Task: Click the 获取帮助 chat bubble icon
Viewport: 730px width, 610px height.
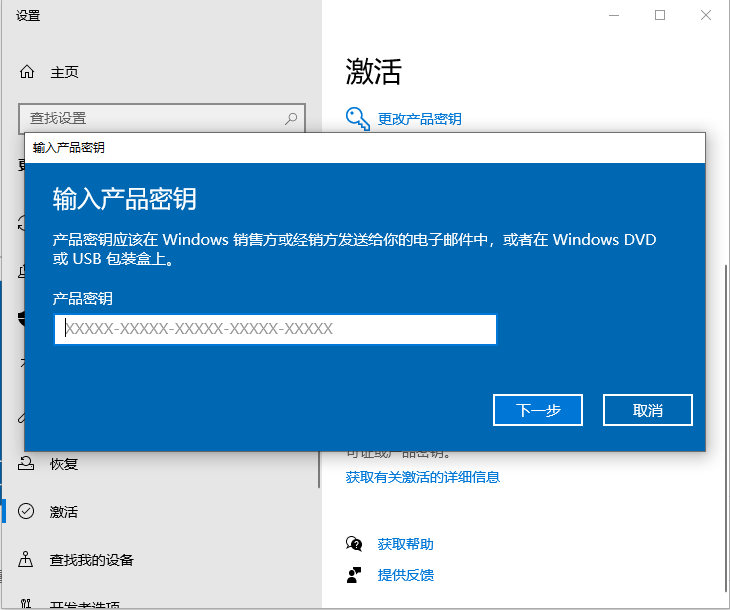Action: coord(354,544)
